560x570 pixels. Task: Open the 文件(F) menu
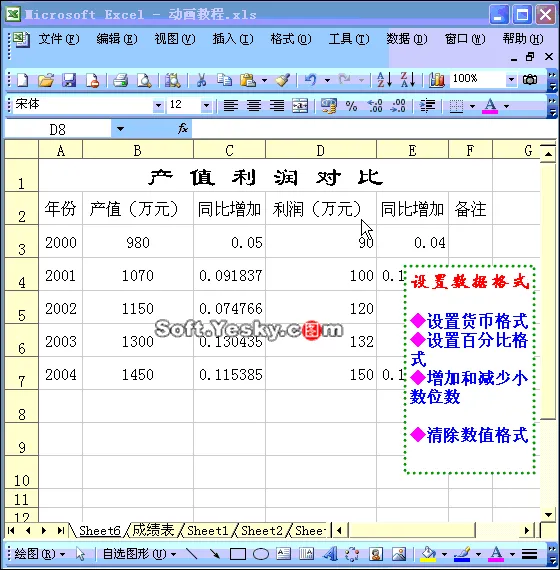(59, 39)
